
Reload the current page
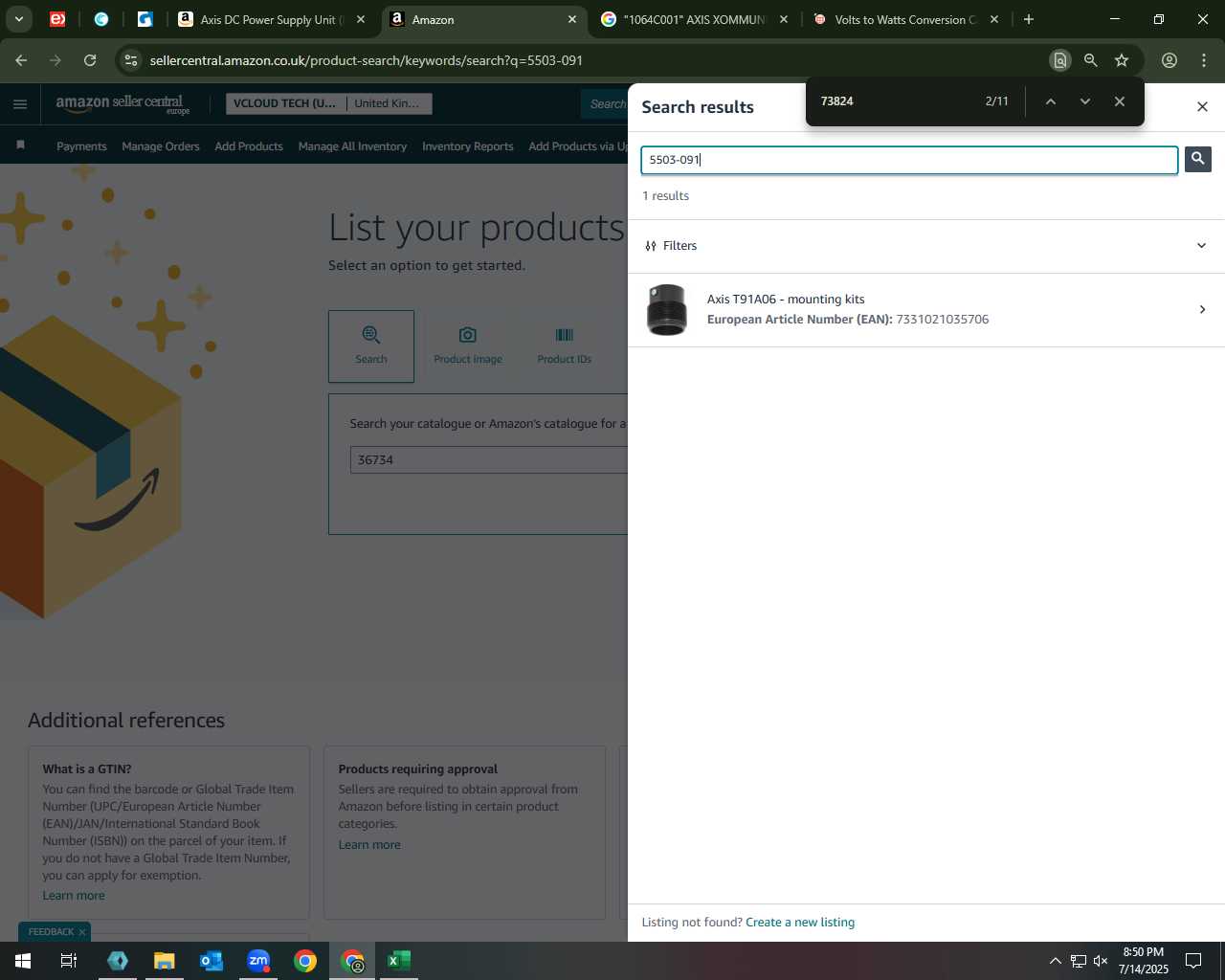(x=90, y=60)
